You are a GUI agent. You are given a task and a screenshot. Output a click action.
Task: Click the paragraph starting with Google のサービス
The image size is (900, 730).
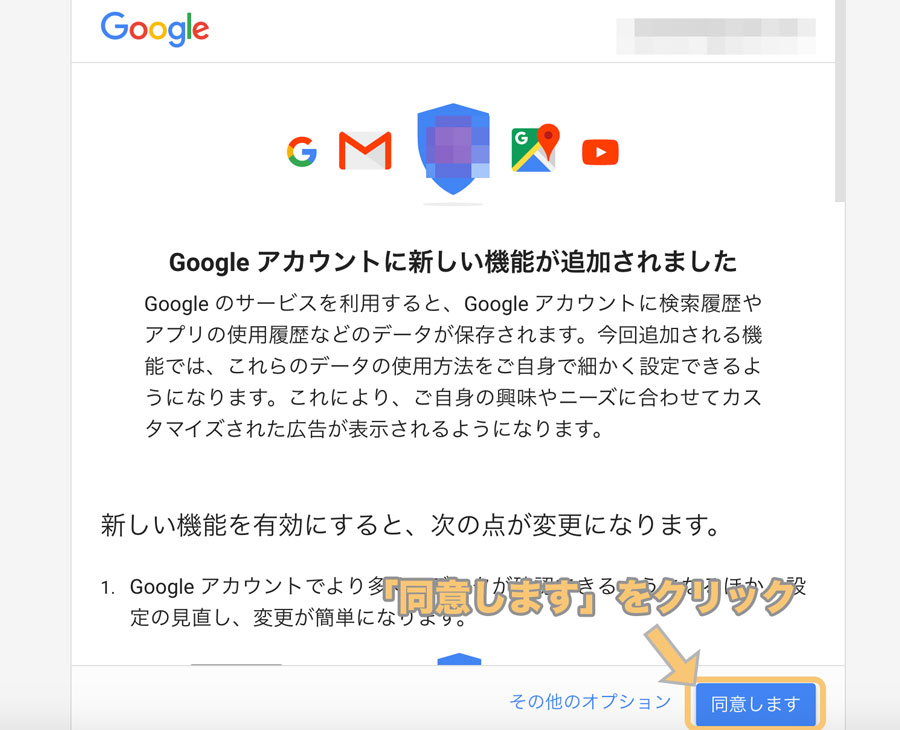[453, 366]
